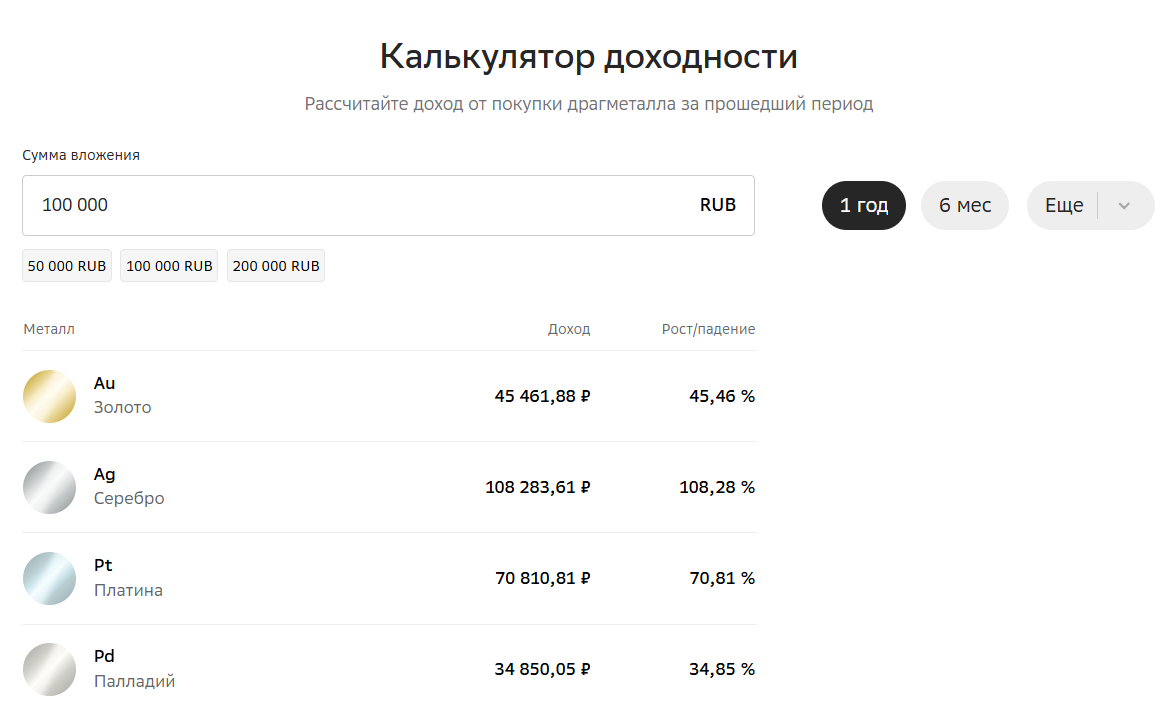
Task: Click the Палладий row label
Action: (x=134, y=681)
